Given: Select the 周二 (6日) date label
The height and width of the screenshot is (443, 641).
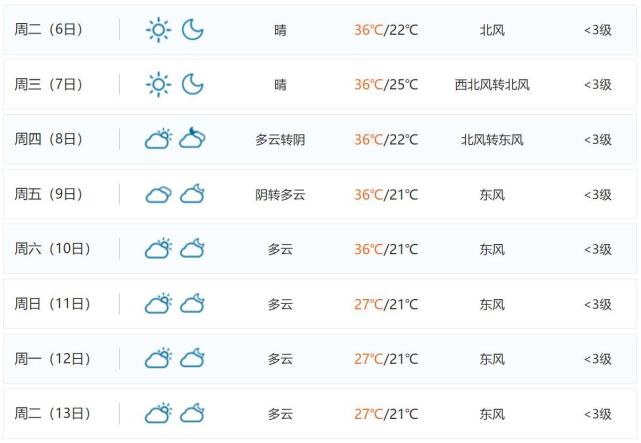Looking at the screenshot, I should tap(48, 29).
